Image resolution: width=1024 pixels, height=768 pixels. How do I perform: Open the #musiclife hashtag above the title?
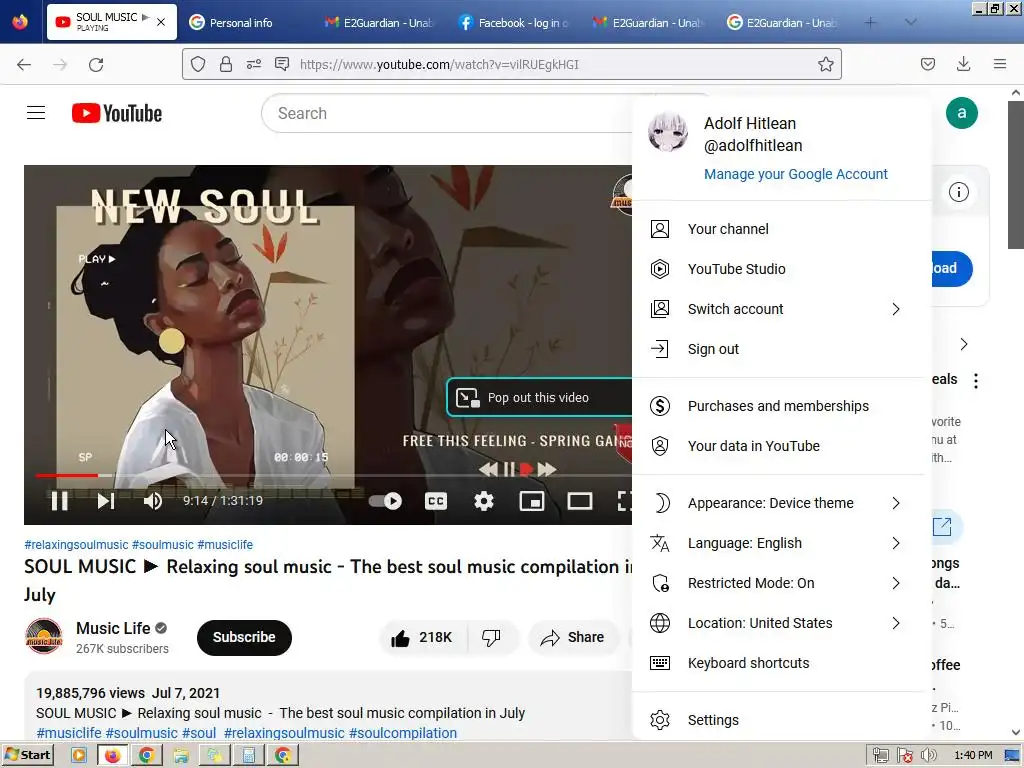(225, 545)
